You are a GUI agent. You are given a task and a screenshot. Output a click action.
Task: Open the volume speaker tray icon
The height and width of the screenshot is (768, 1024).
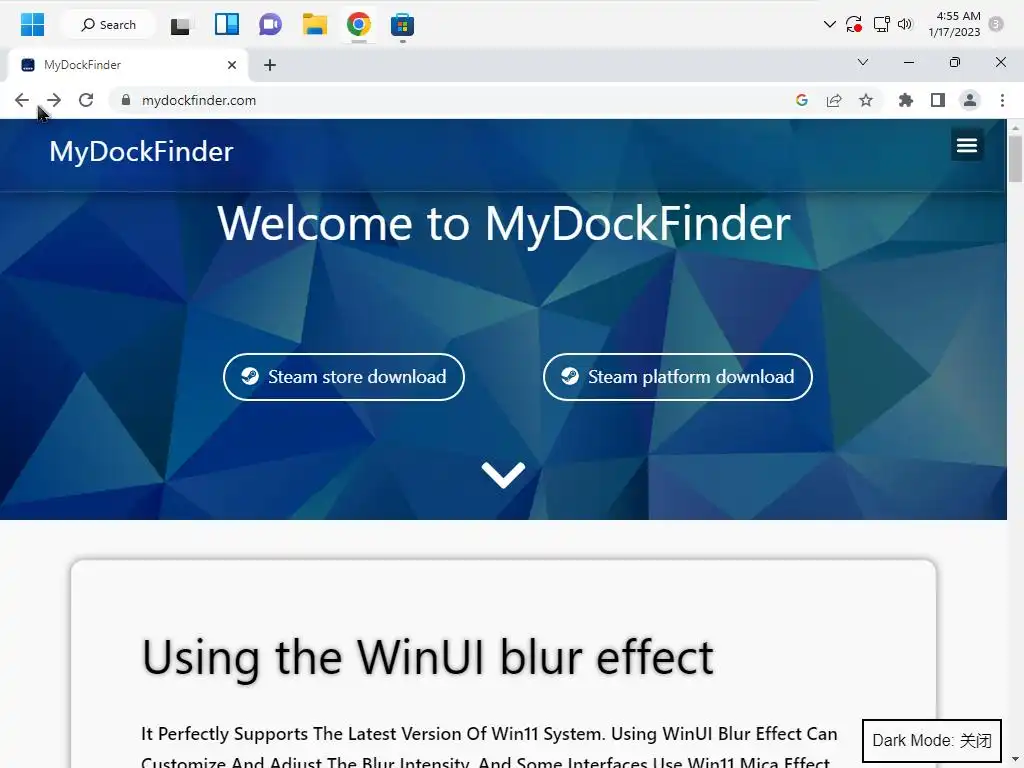pos(905,25)
